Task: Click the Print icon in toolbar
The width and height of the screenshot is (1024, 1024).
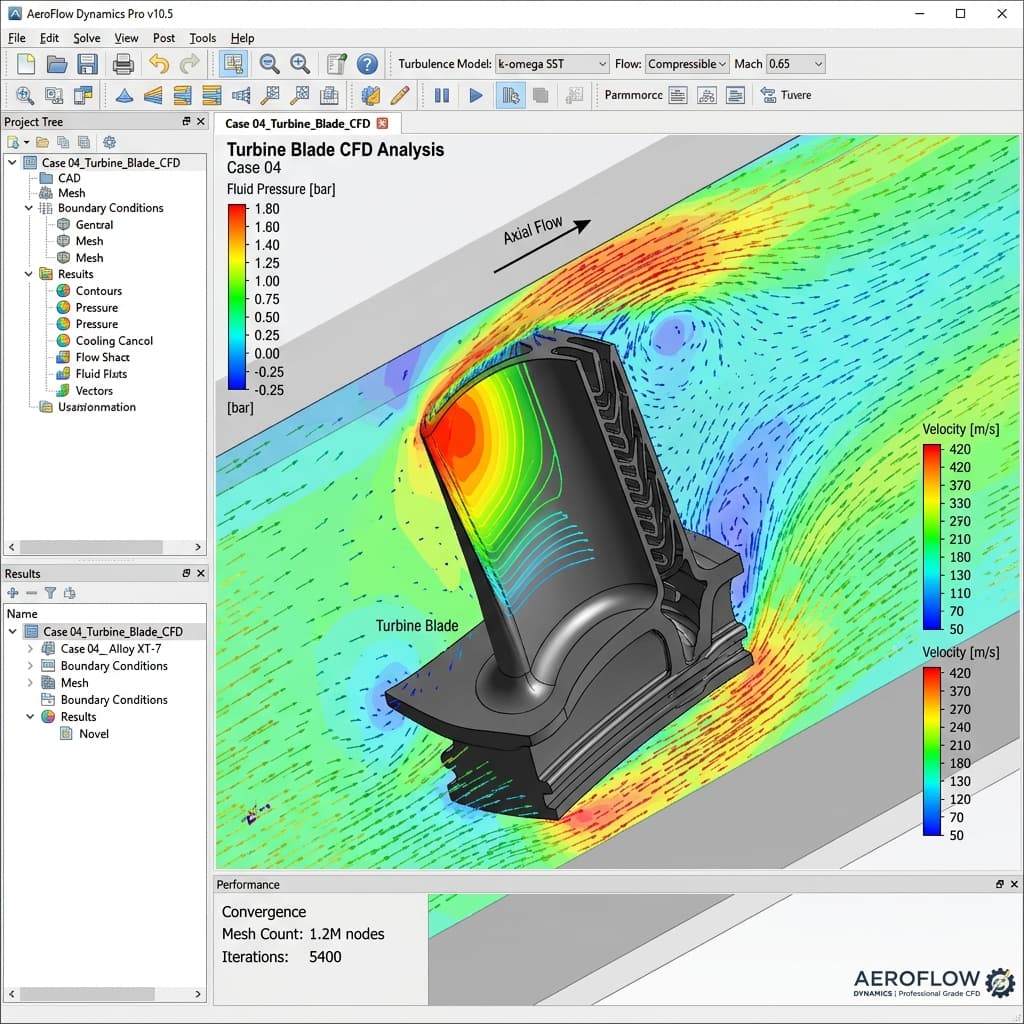Action: pos(123,64)
